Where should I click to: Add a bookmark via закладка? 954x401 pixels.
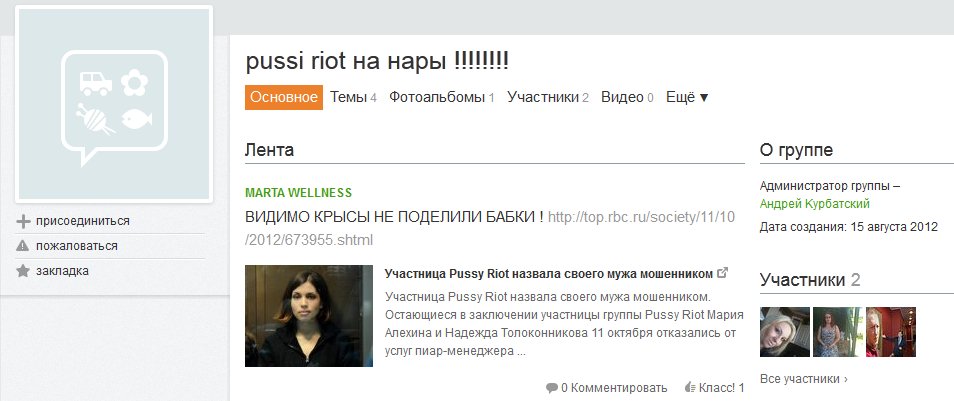coord(62,271)
